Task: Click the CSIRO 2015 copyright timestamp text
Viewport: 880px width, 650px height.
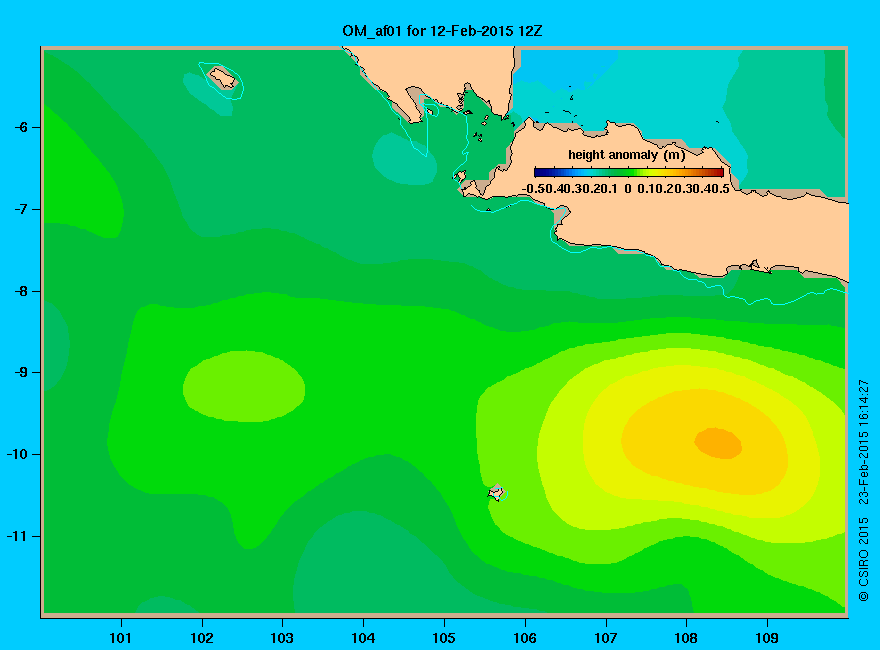Action: tap(864, 491)
